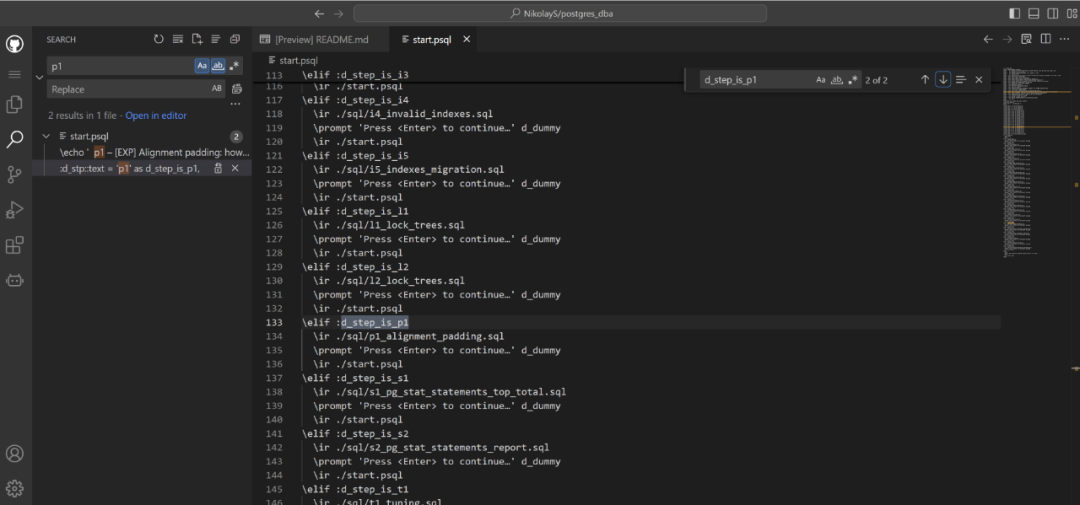Screen dimensions: 1080x505
Task: Click the Replace All icon
Action: (x=236, y=89)
